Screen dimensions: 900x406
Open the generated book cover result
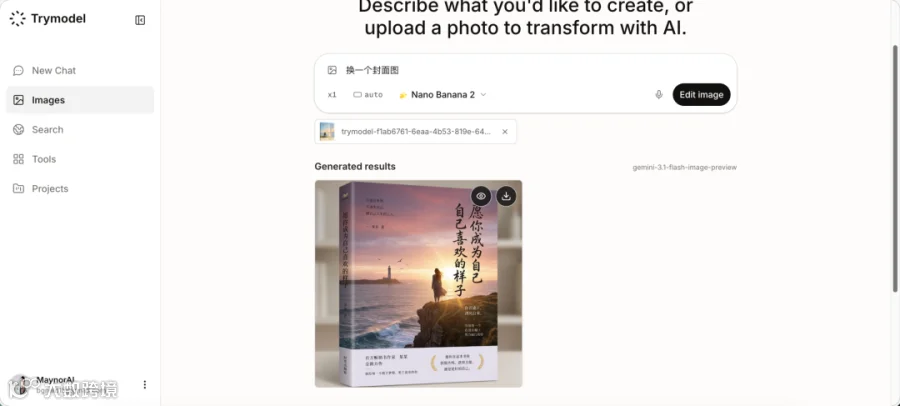click(418, 284)
